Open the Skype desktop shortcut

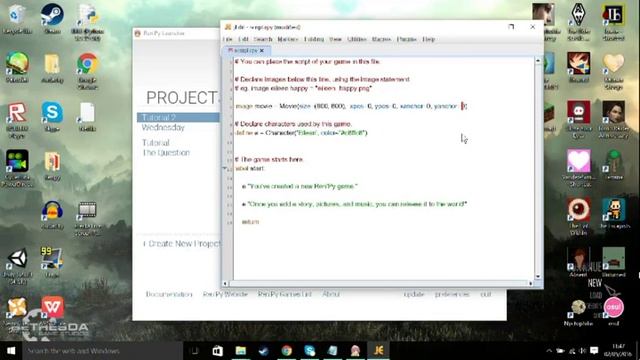click(x=52, y=116)
